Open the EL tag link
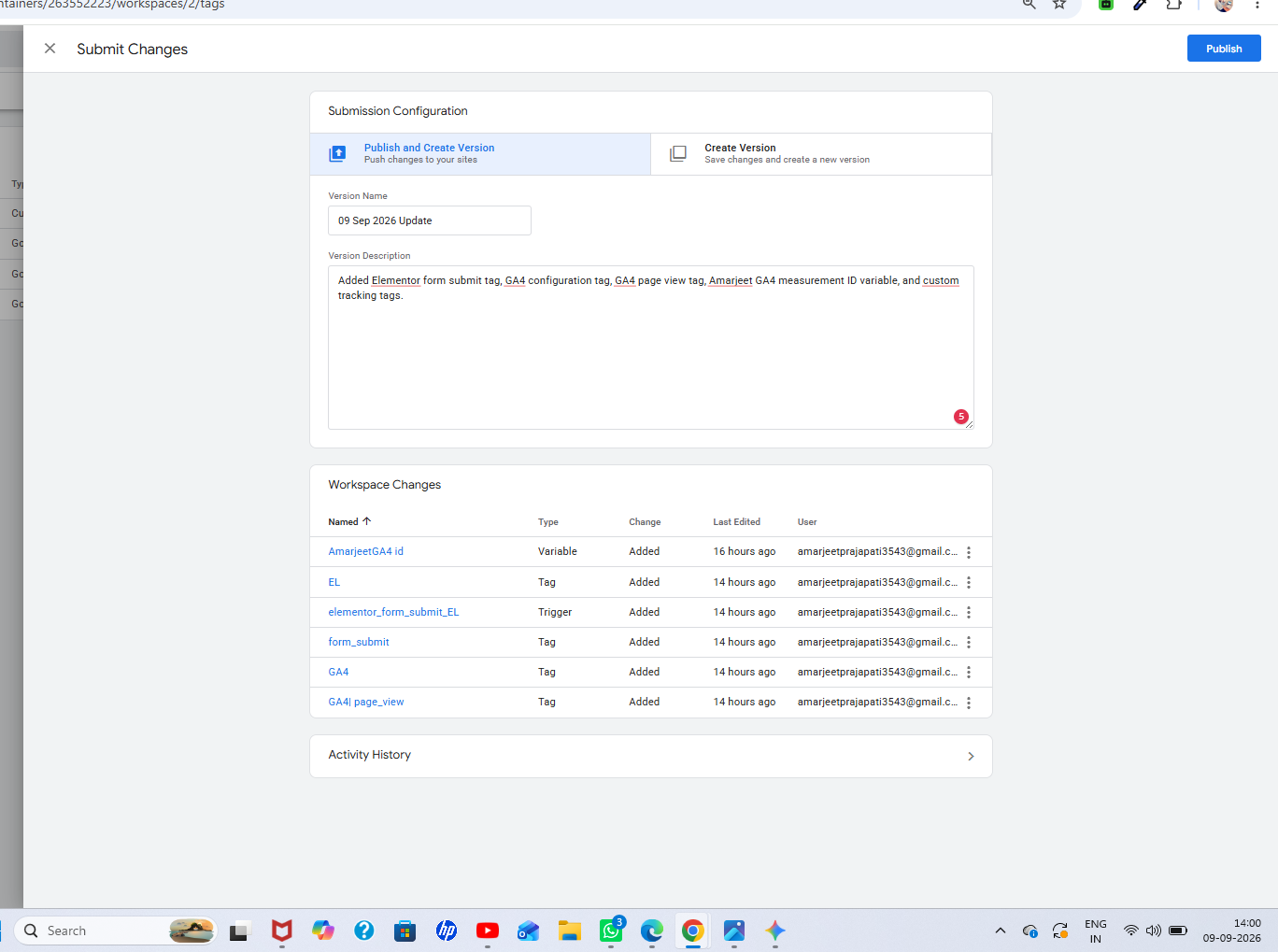The height and width of the screenshot is (952, 1278). [x=334, y=582]
